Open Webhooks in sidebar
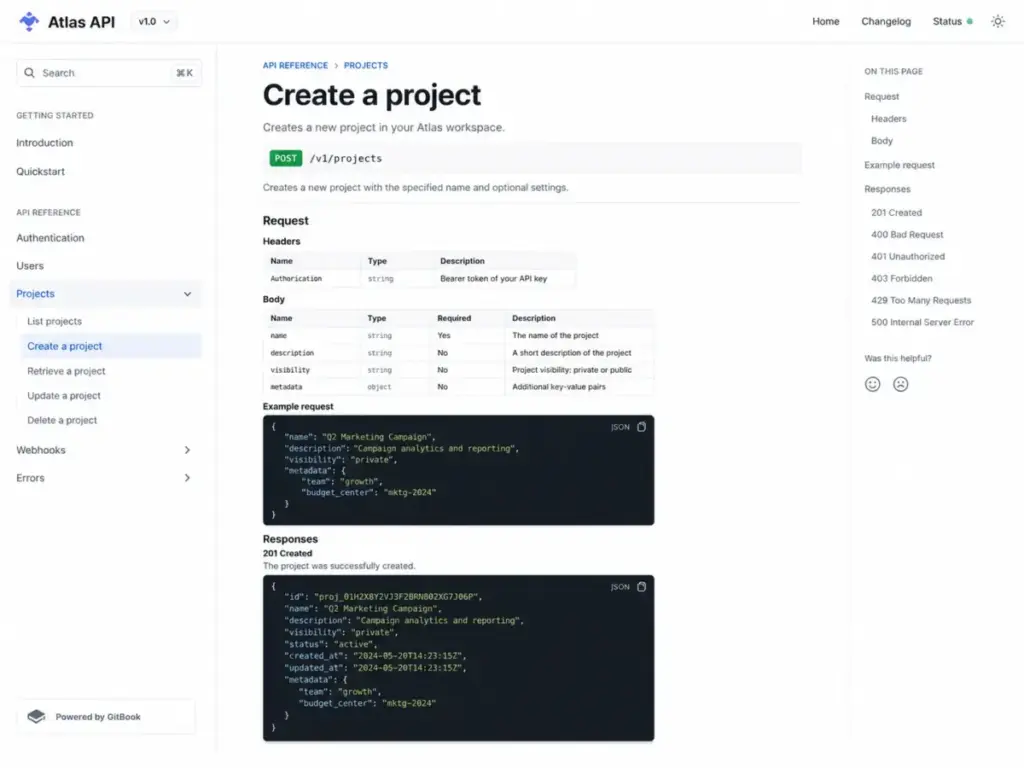 pyautogui.click(x=41, y=450)
